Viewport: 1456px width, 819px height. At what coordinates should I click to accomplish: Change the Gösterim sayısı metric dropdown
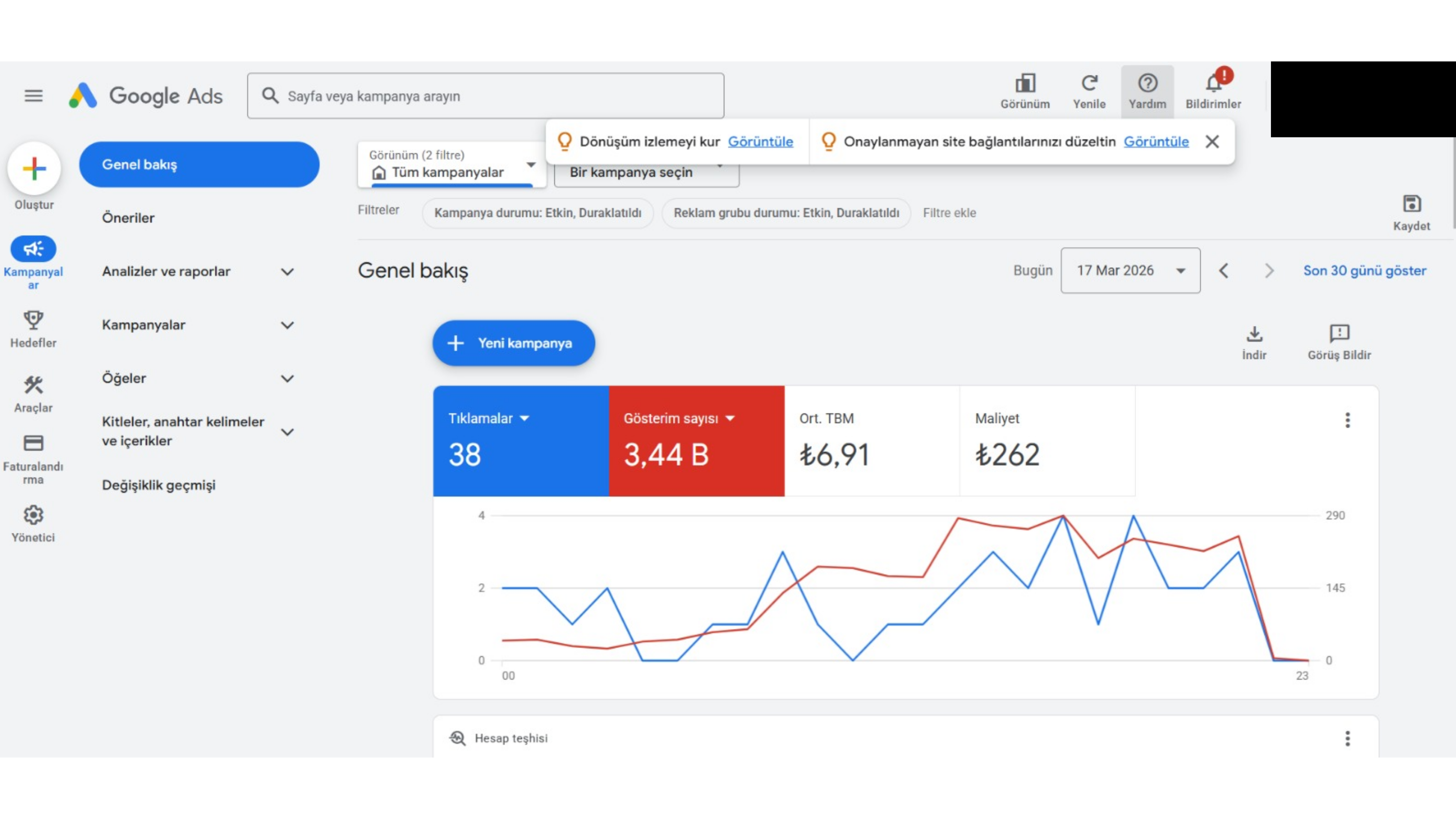point(679,419)
